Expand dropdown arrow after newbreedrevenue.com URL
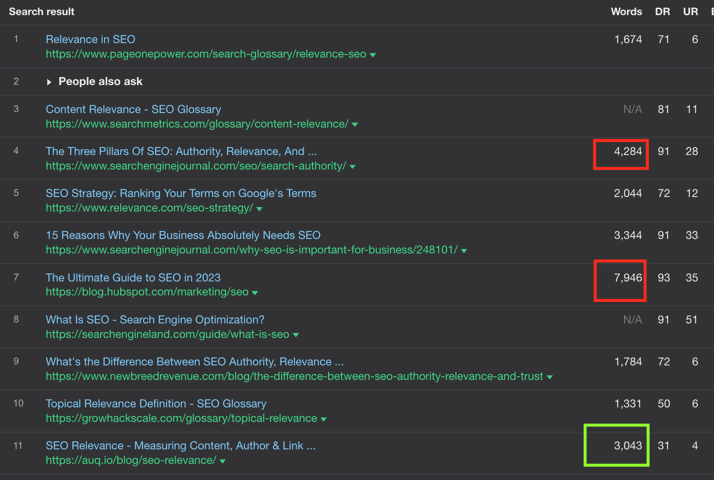The image size is (714, 480). [550, 377]
